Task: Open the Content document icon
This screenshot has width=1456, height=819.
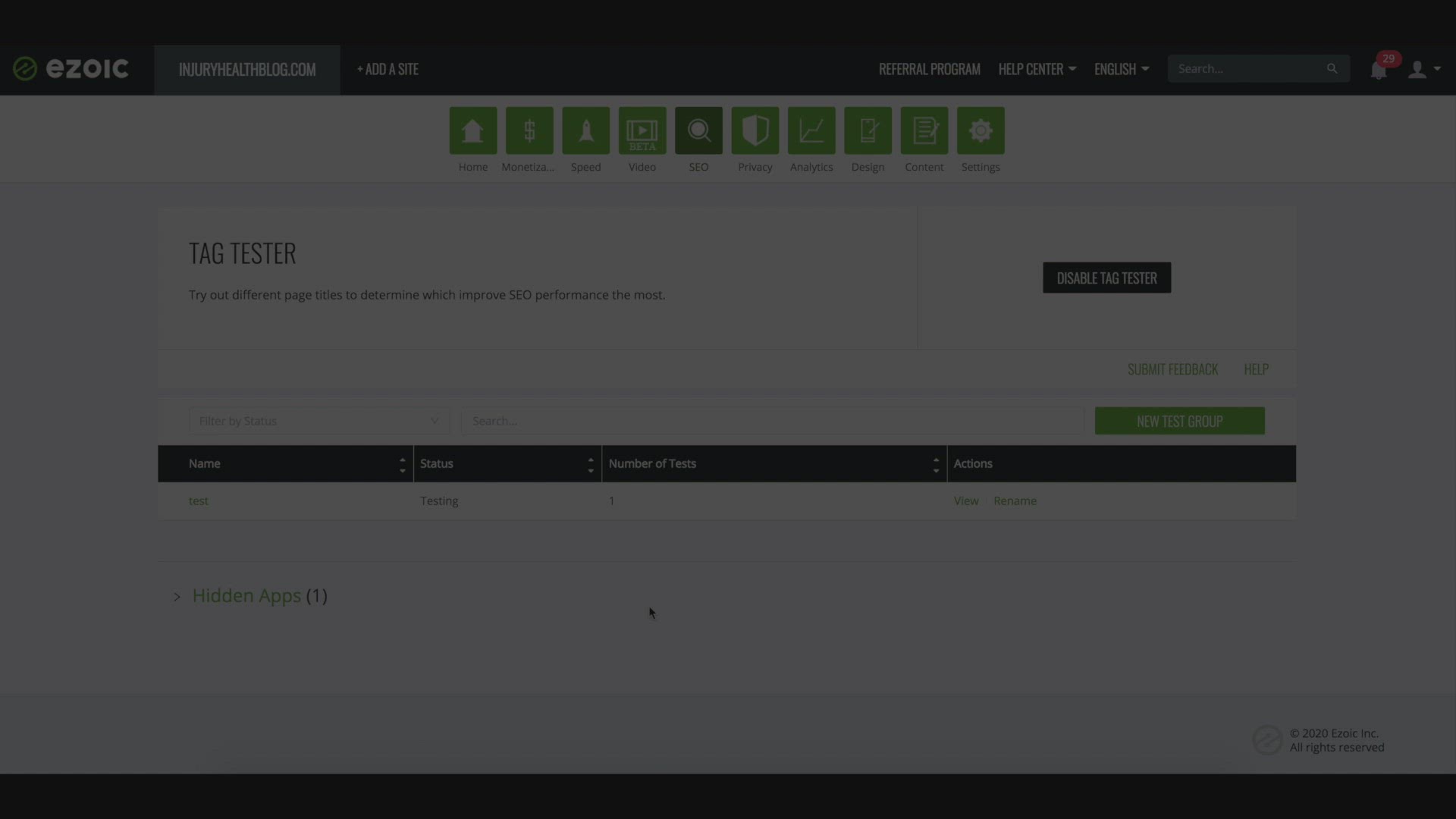Action: pyautogui.click(x=924, y=131)
